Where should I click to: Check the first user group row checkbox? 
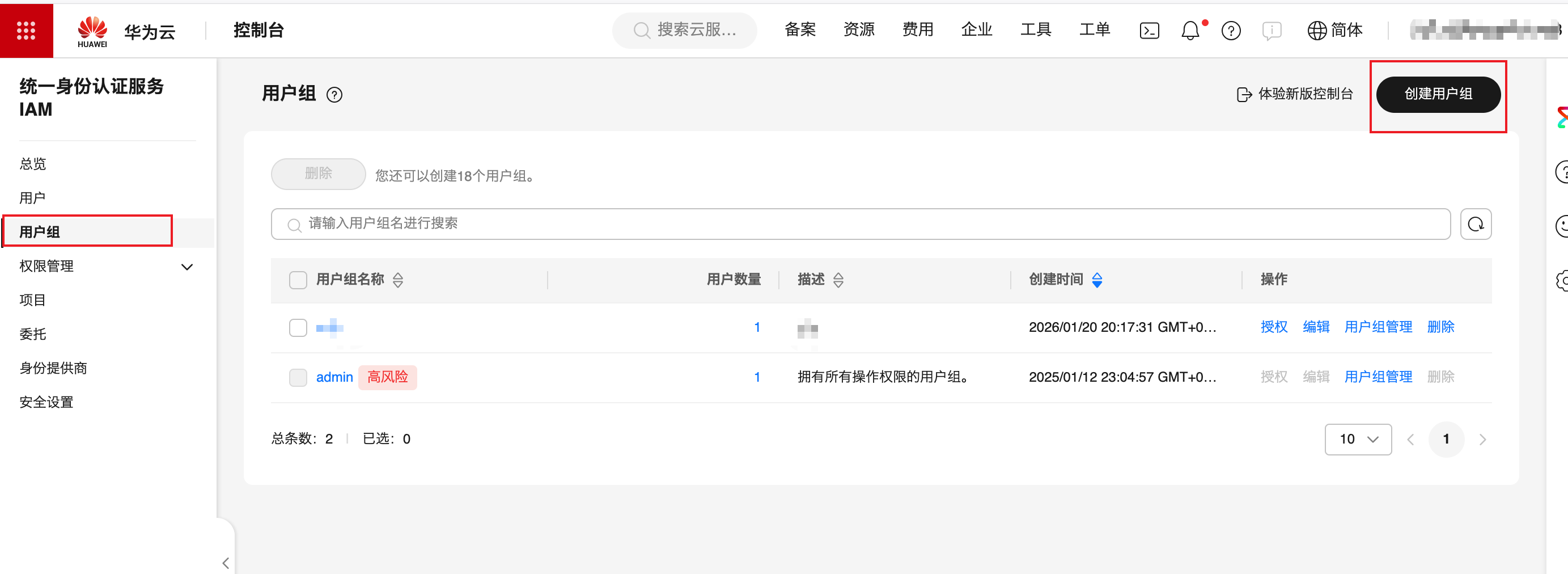pos(298,328)
